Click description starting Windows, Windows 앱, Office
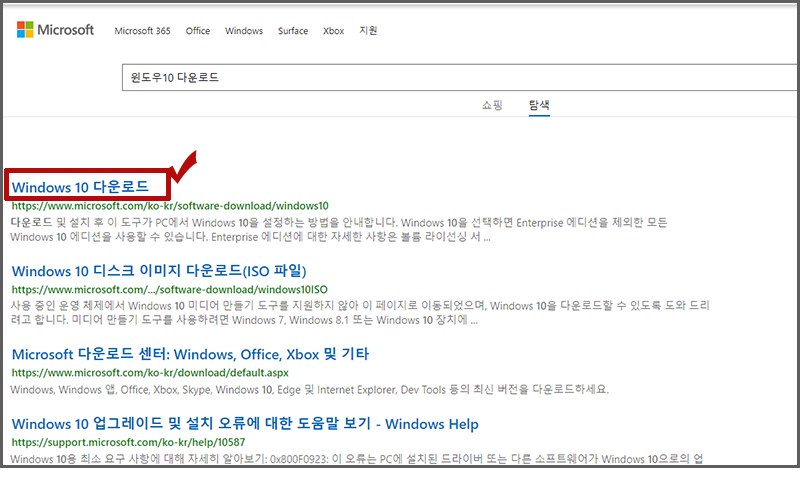 click(309, 390)
